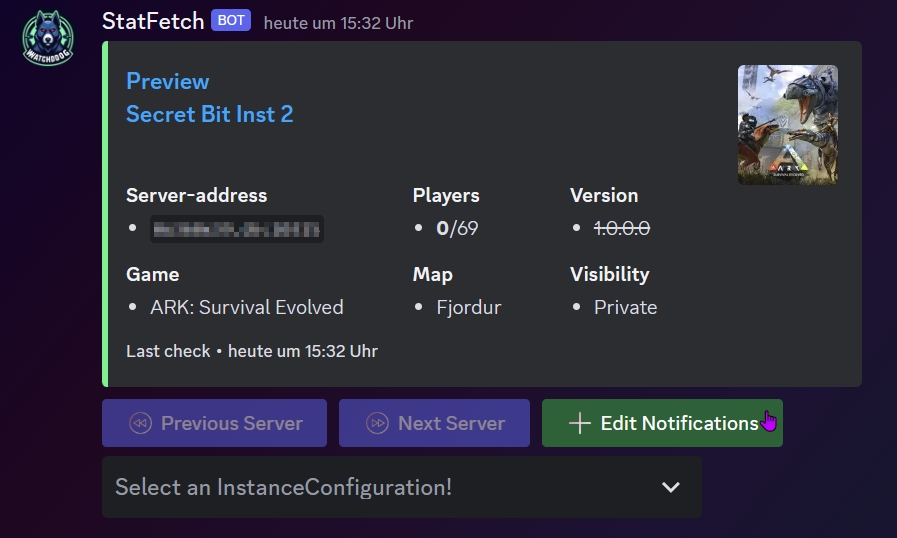Image resolution: width=897 pixels, height=538 pixels.
Task: Click the StatFetch watchdog avatar
Action: pyautogui.click(x=48, y=37)
